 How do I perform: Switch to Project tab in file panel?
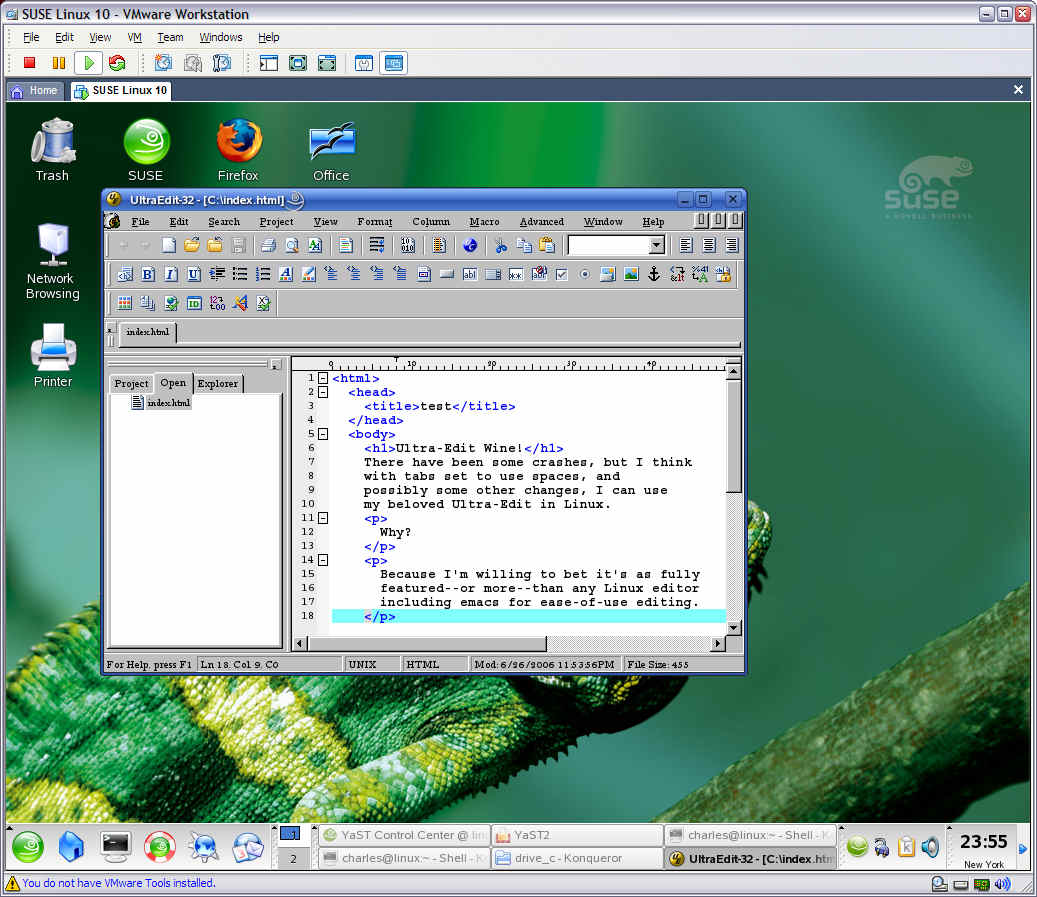click(x=131, y=384)
